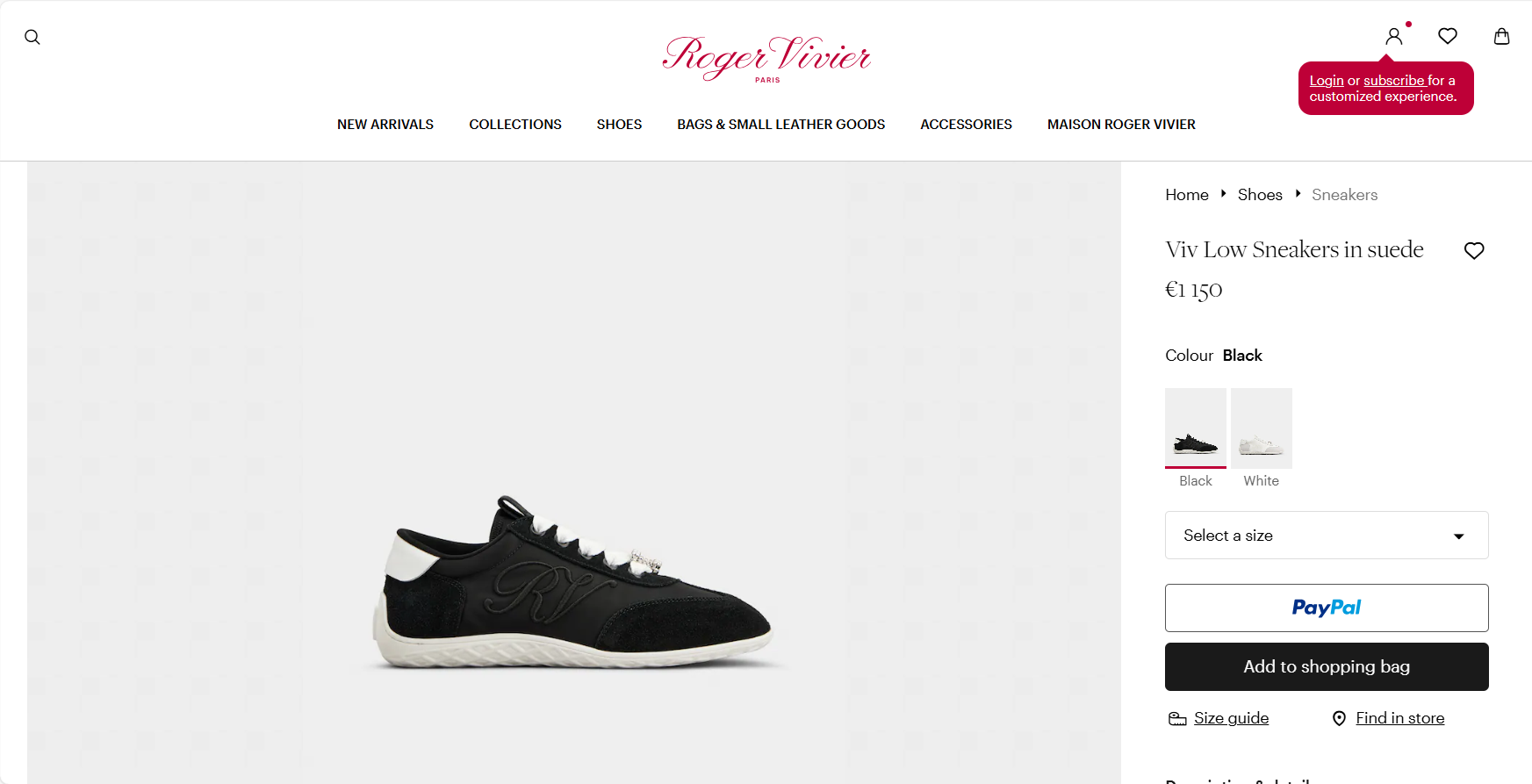Select the White colour swatch
This screenshot has width=1532, height=784.
click(x=1262, y=428)
